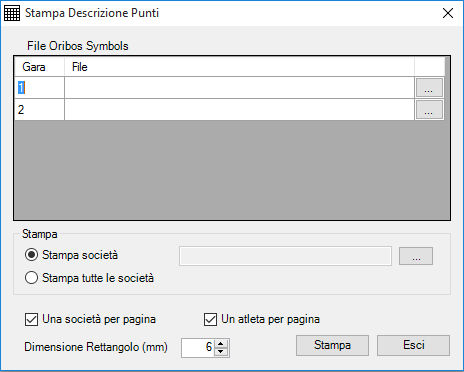Screen dimensions: 464x372
Task: Click the Stampa print button
Action: pos(332,345)
